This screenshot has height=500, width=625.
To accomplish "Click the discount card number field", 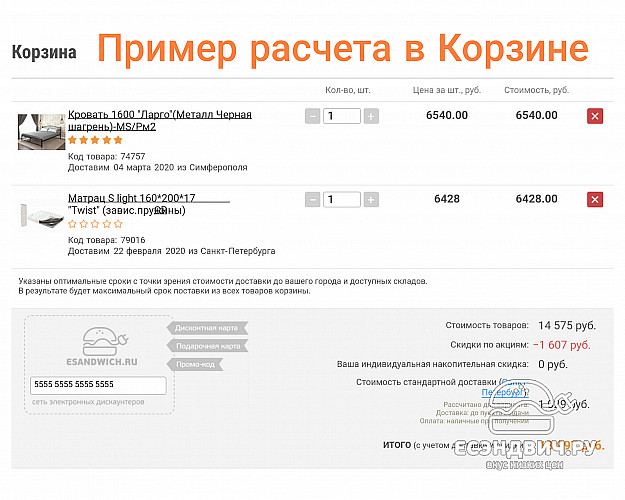I will [x=98, y=385].
